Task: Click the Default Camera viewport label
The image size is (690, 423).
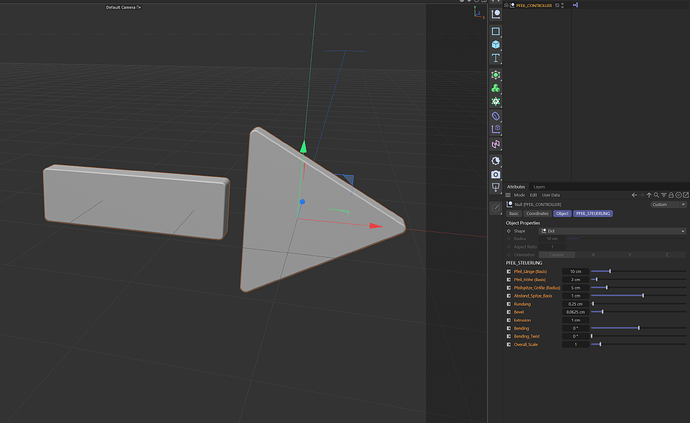Action: click(x=121, y=7)
